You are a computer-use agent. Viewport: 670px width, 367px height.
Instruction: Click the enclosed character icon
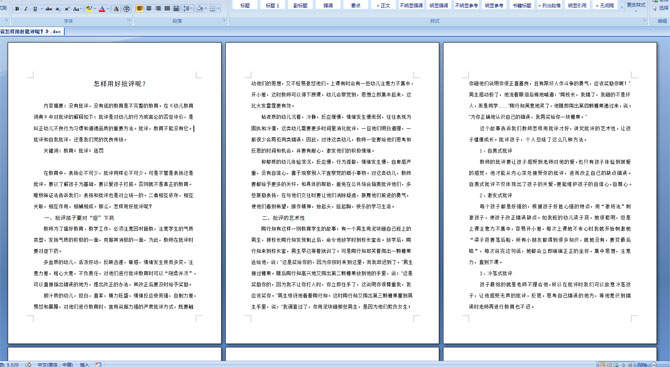coord(126,9)
